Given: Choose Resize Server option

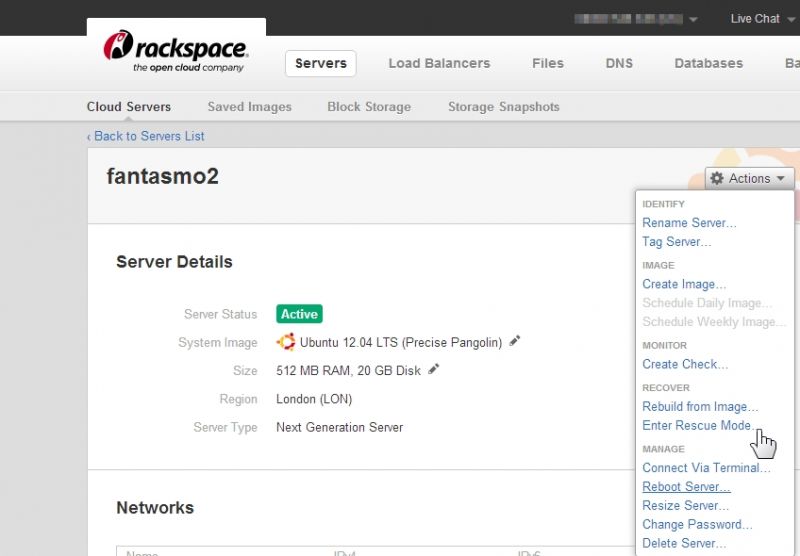Looking at the screenshot, I should coord(685,506).
